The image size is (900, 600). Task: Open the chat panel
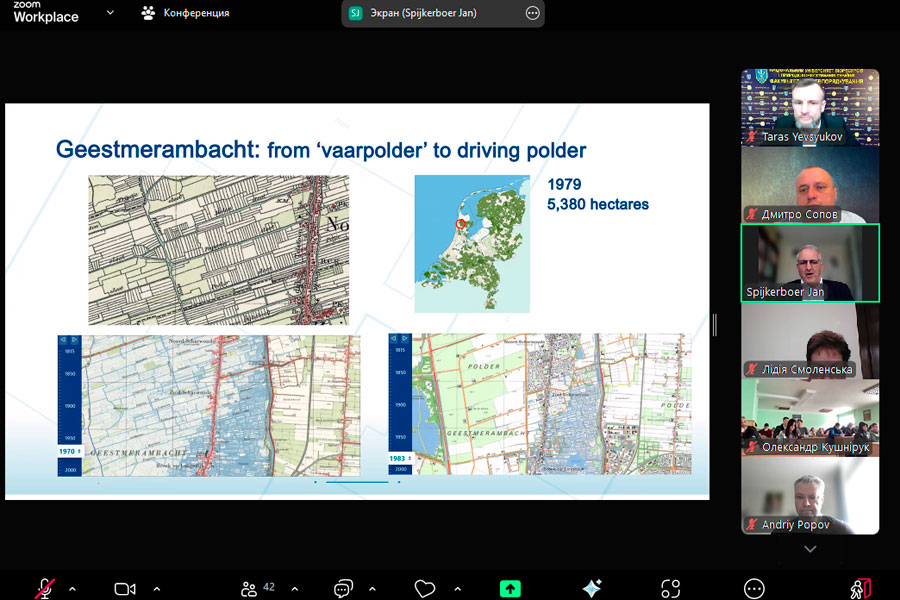pyautogui.click(x=343, y=589)
